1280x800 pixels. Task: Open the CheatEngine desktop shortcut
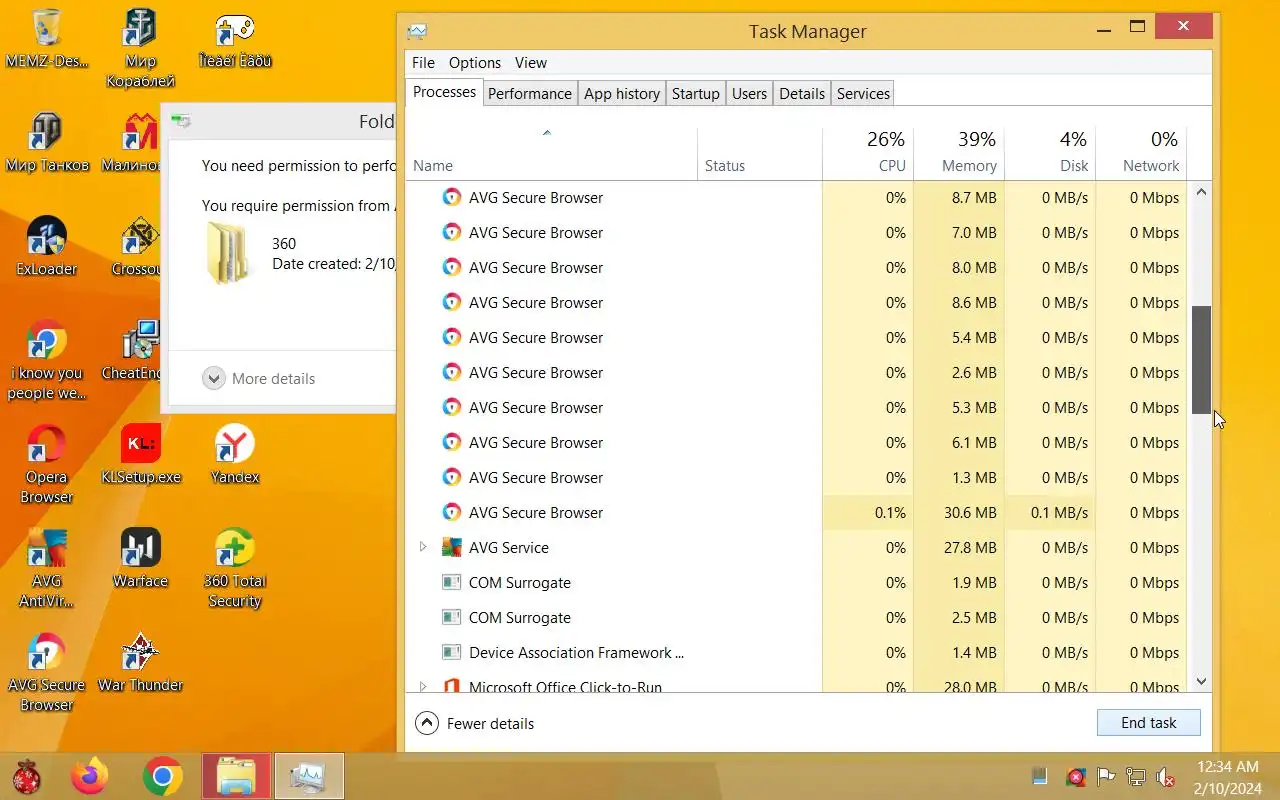pos(132,351)
